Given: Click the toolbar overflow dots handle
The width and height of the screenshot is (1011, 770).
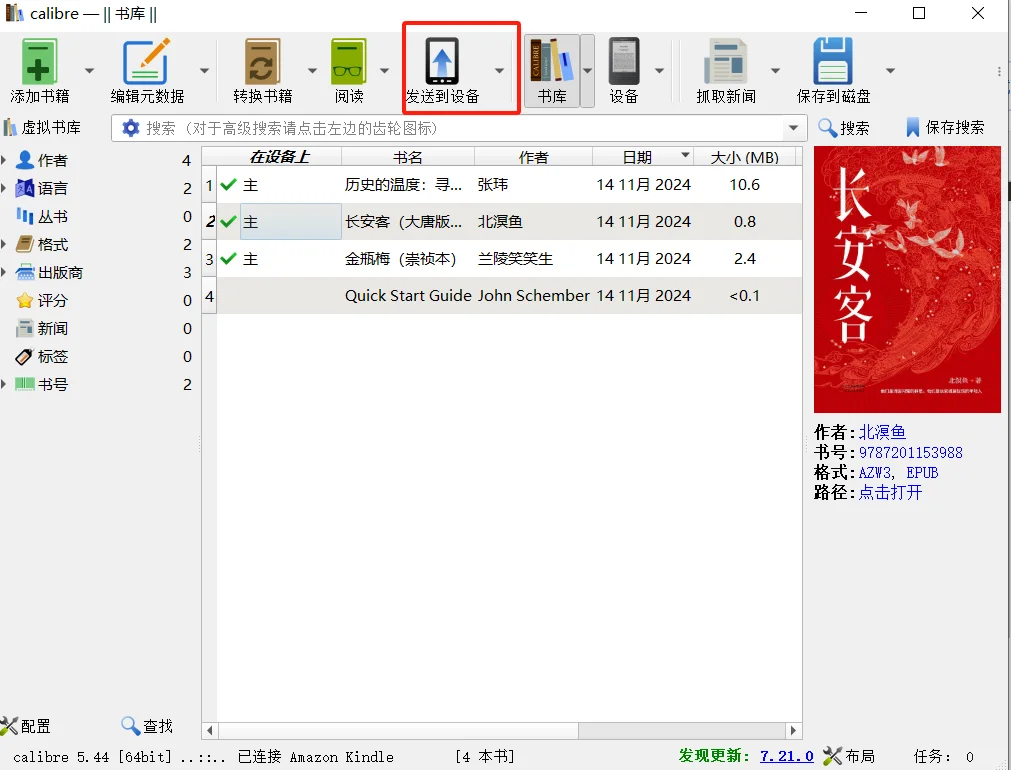Looking at the screenshot, I should [x=999, y=72].
